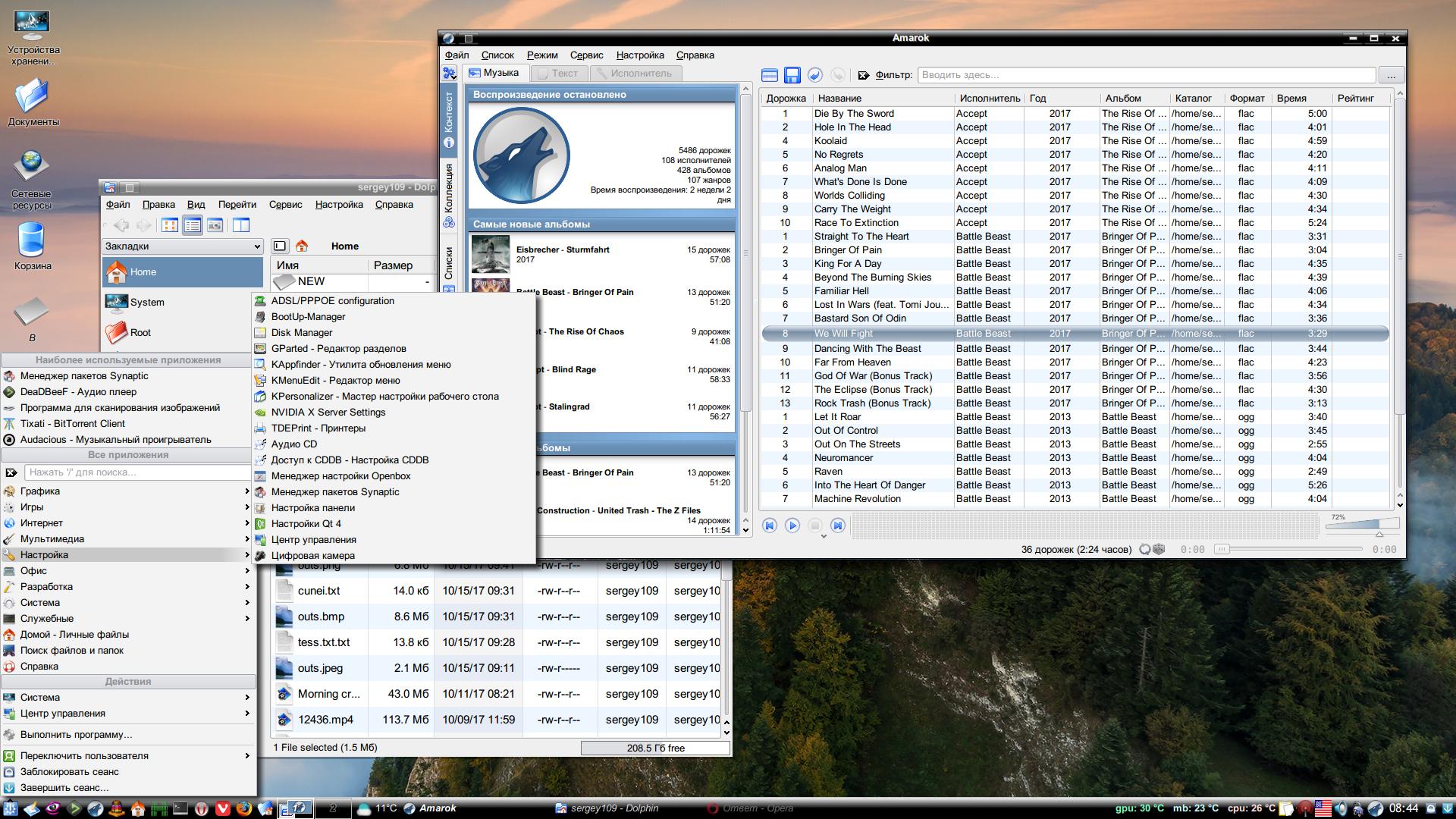Open ADSL/PPPOE configuration menu entry

[x=394, y=300]
